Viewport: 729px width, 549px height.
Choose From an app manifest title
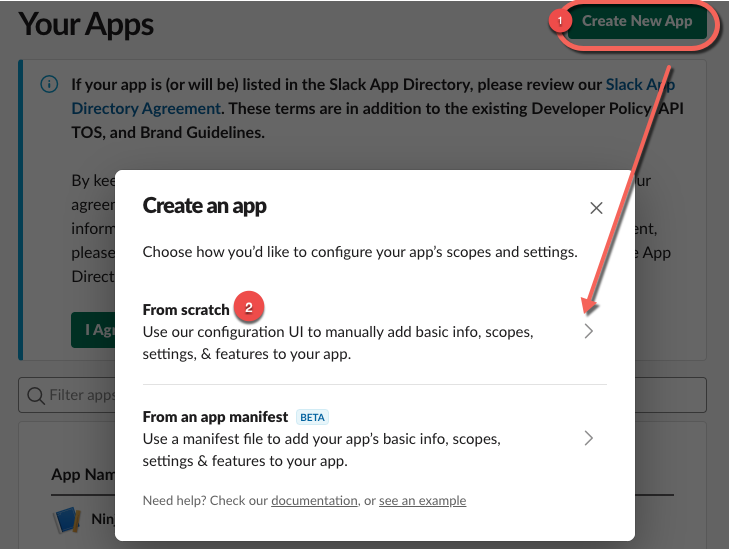(215, 416)
